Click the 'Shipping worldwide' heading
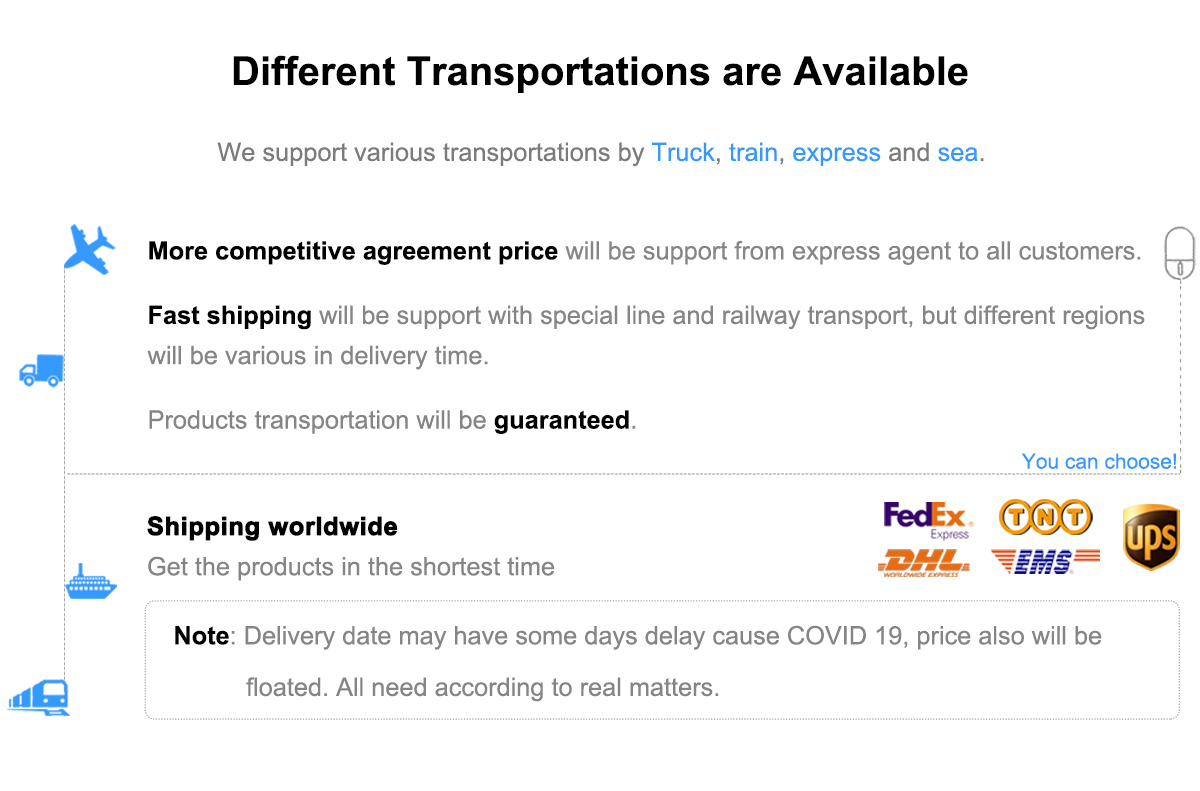The image size is (1200, 791). 272,527
